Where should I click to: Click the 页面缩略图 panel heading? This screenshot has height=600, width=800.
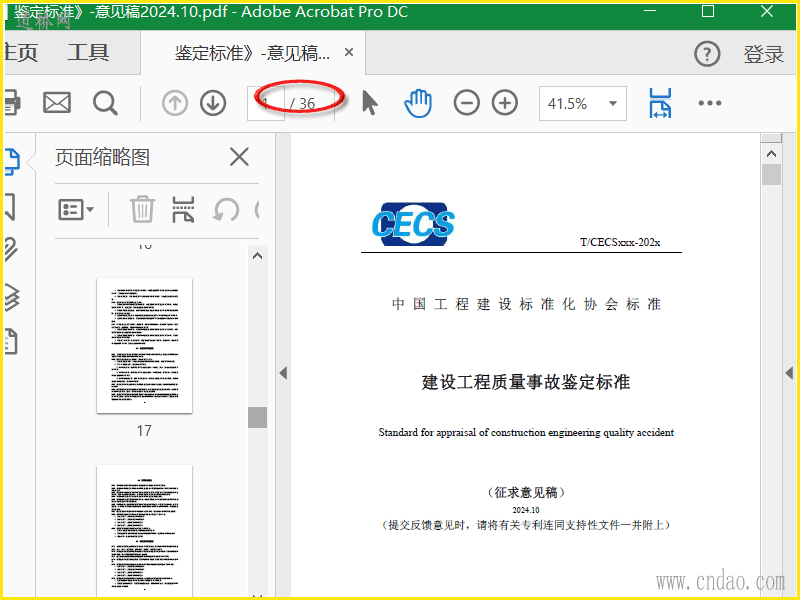coord(103,157)
